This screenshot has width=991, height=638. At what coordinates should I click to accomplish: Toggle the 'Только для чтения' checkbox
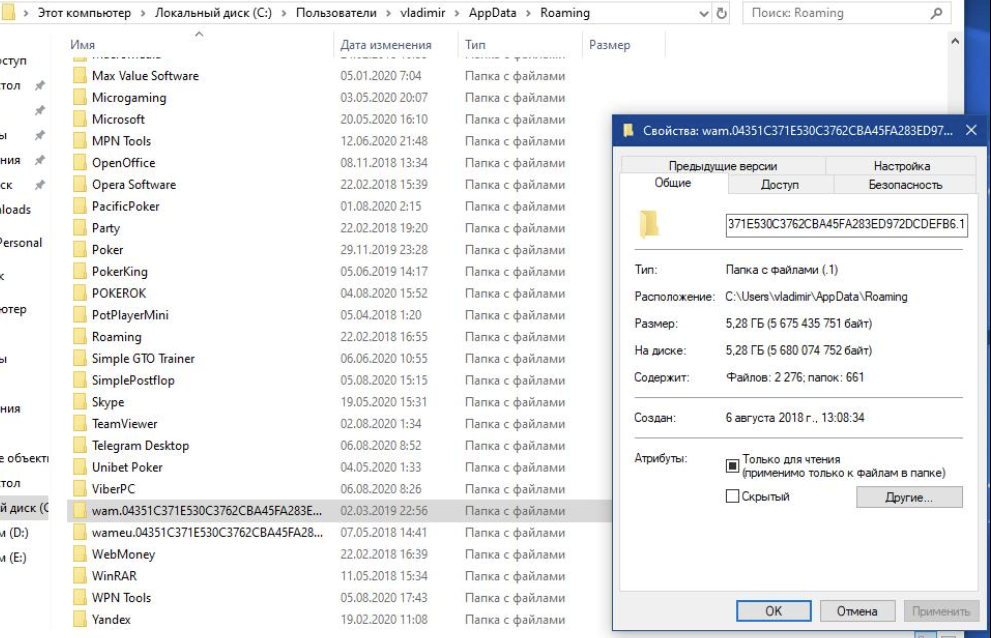(732, 466)
